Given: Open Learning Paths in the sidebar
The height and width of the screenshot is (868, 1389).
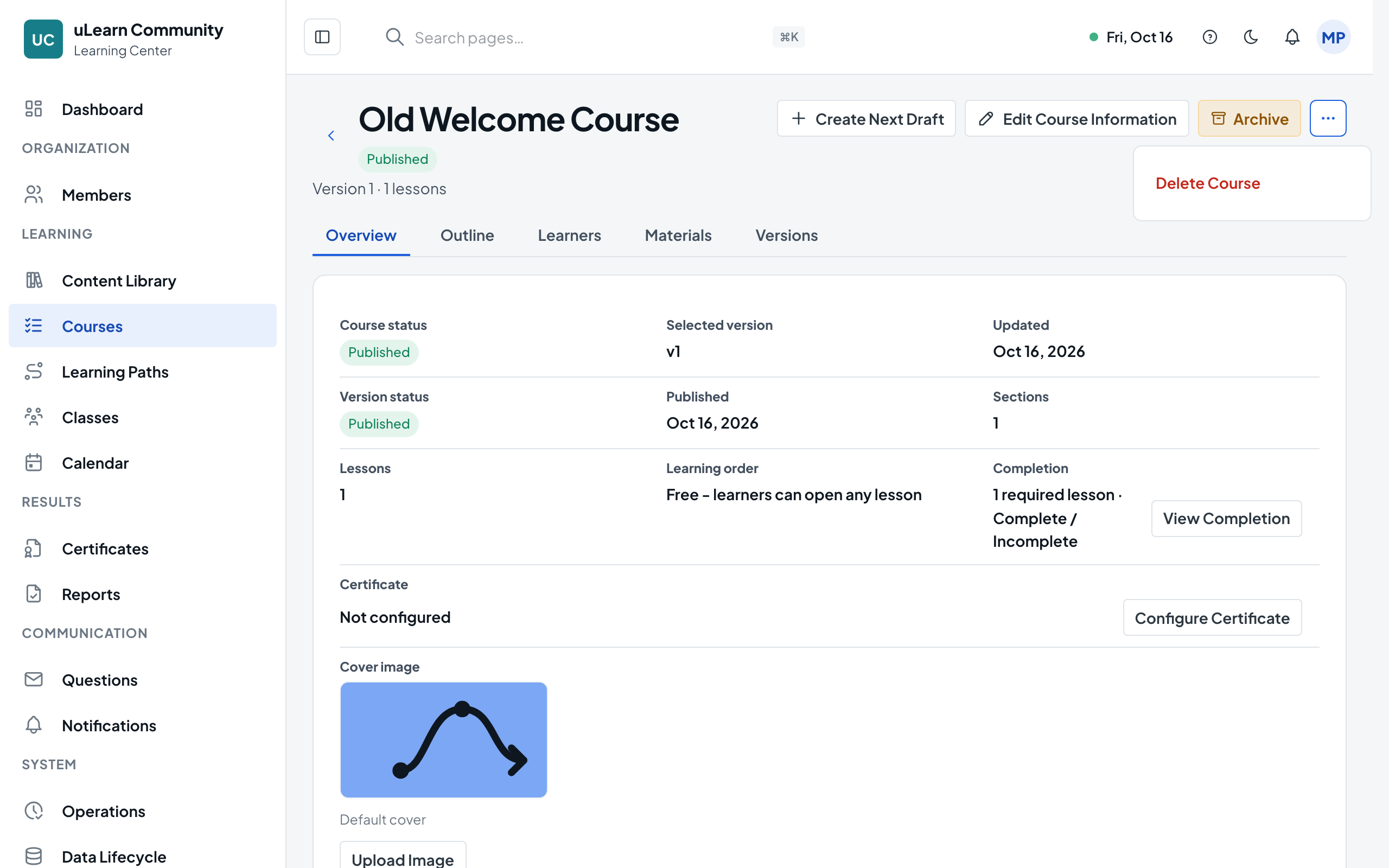Looking at the screenshot, I should tap(142, 372).
